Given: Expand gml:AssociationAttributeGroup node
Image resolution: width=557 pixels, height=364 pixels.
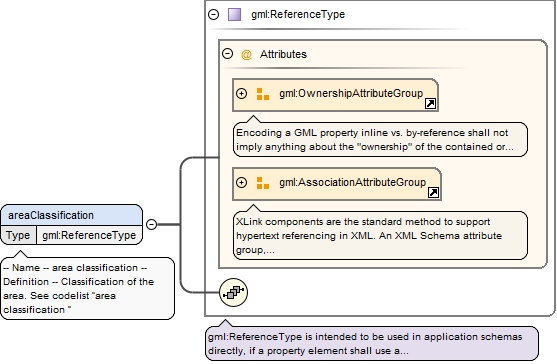Looking at the screenshot, I should coord(242,183).
